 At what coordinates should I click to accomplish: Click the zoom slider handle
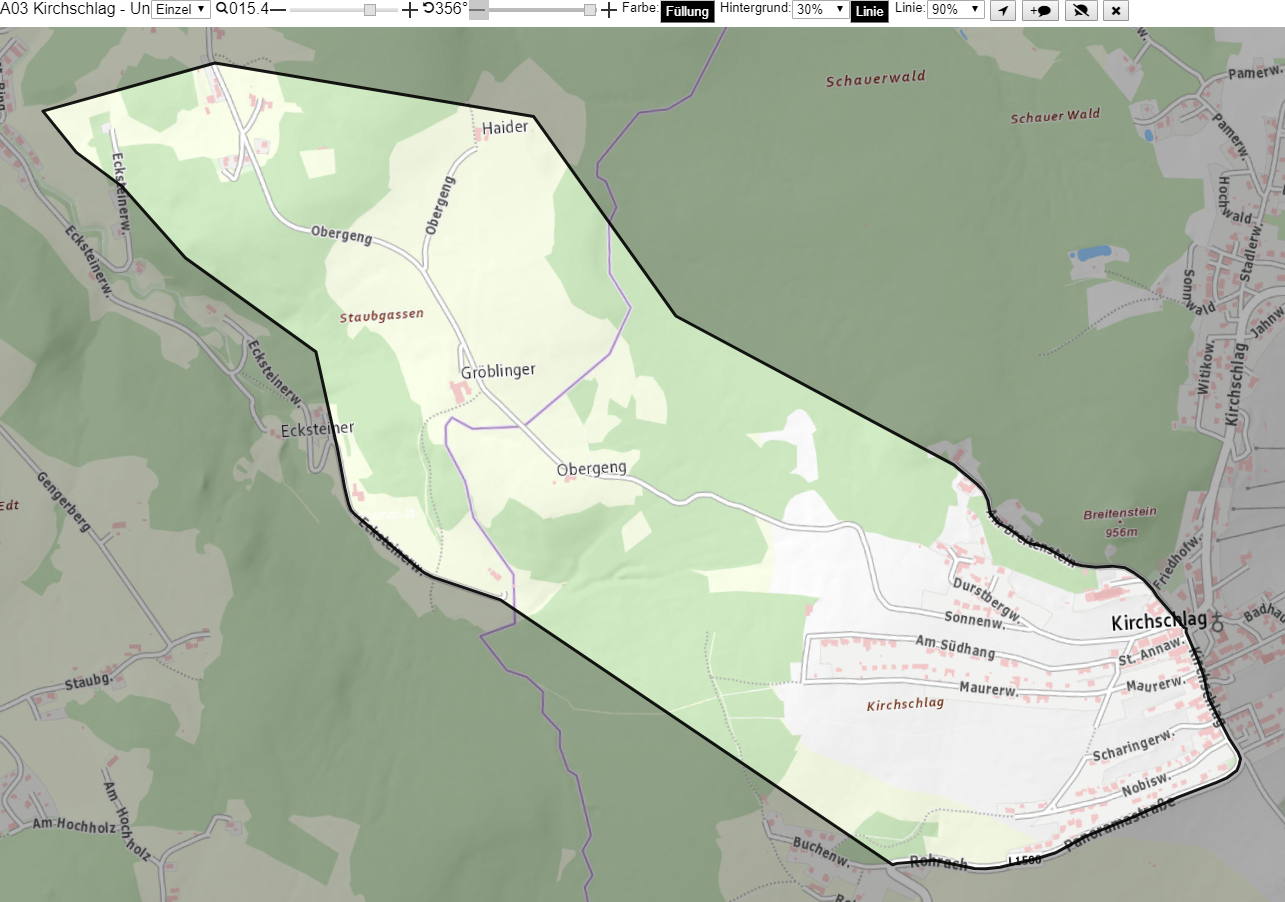coord(370,10)
